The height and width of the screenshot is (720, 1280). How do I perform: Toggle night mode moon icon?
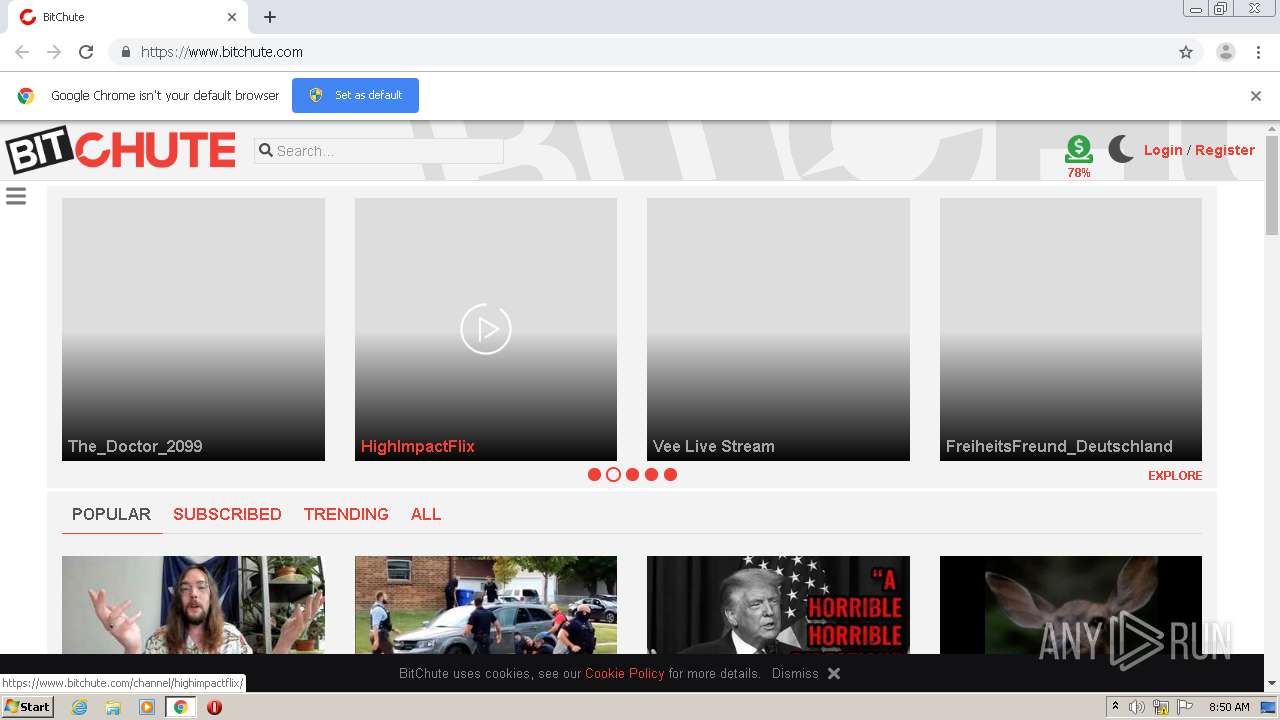tap(1121, 150)
